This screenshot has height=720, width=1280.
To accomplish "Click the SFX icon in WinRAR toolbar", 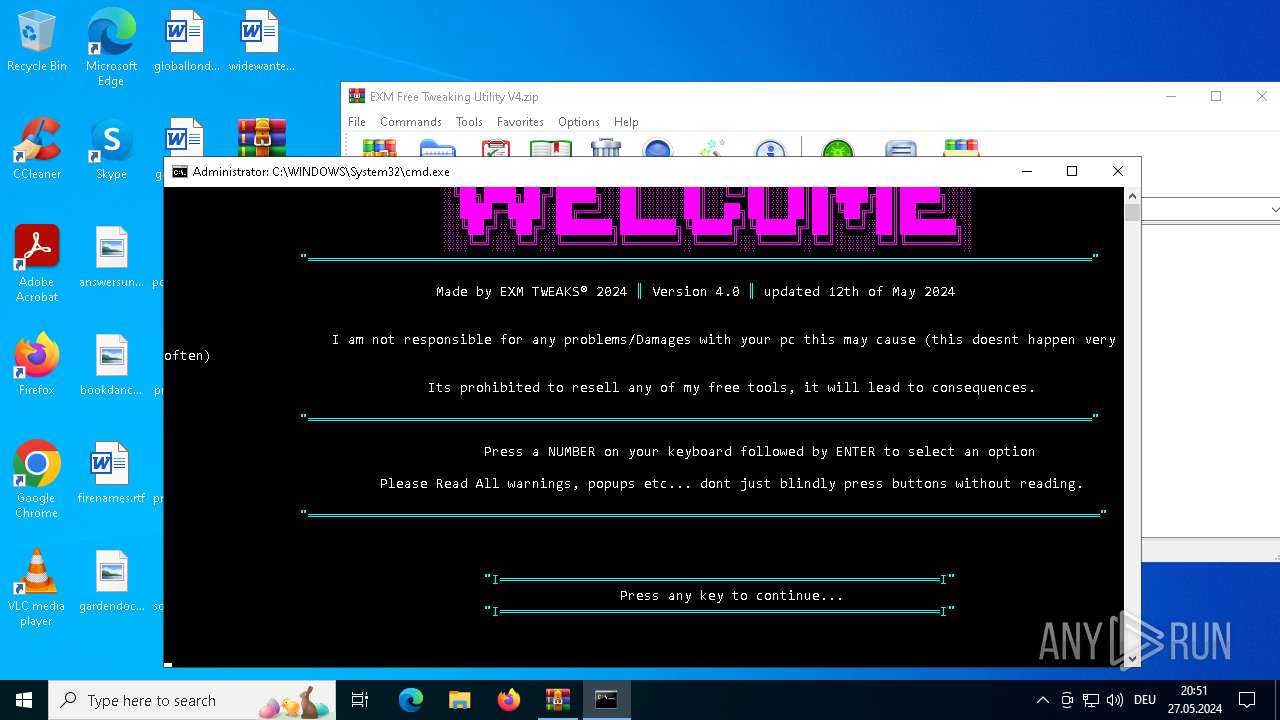I will pyautogui.click(x=960, y=148).
